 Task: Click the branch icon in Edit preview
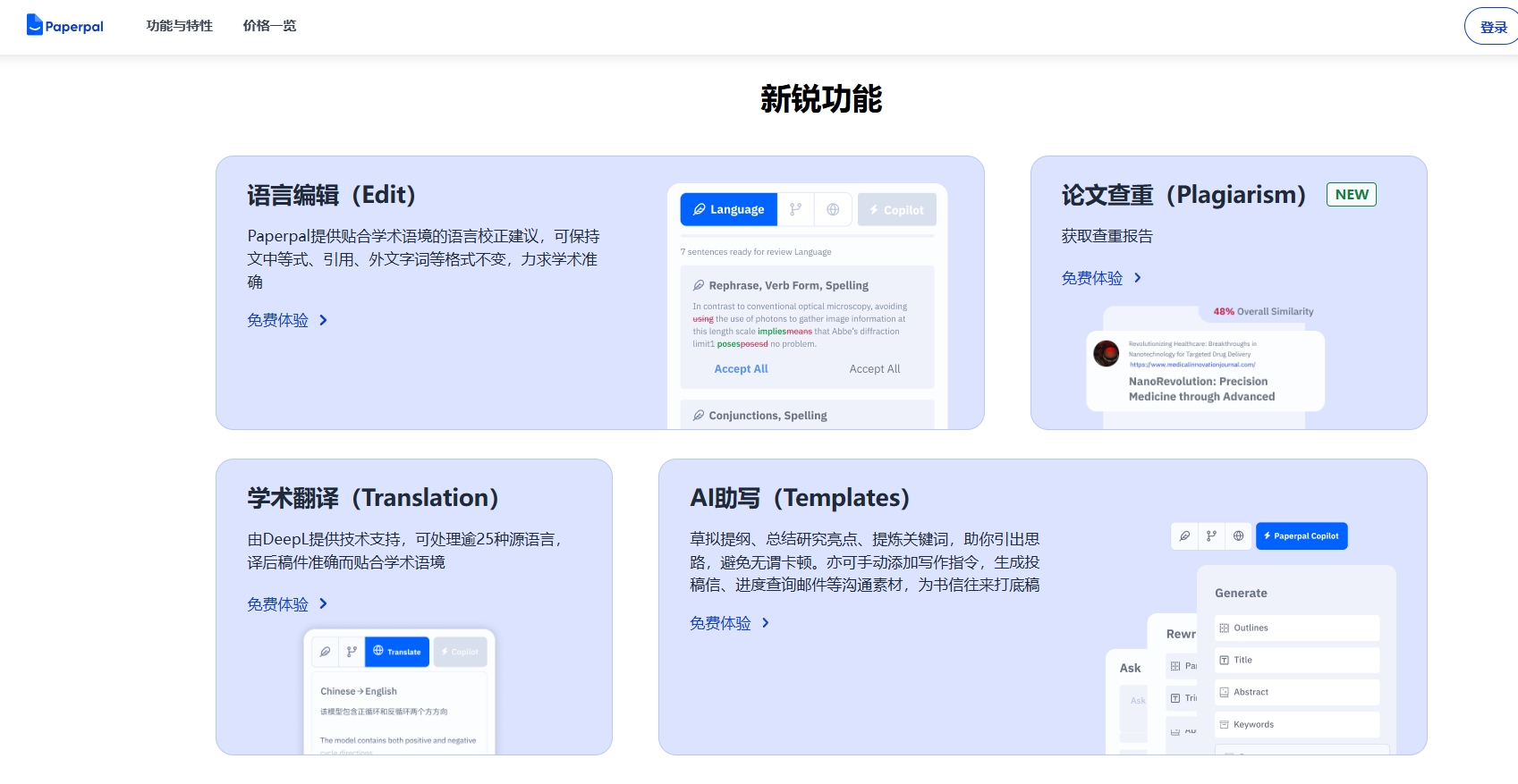pos(795,209)
